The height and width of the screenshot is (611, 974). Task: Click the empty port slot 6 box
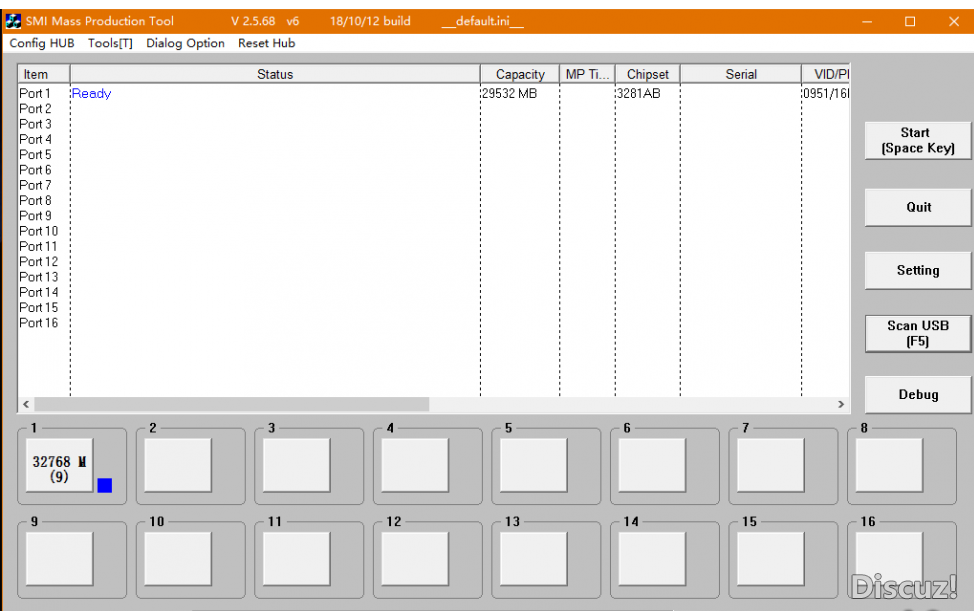tap(652, 465)
